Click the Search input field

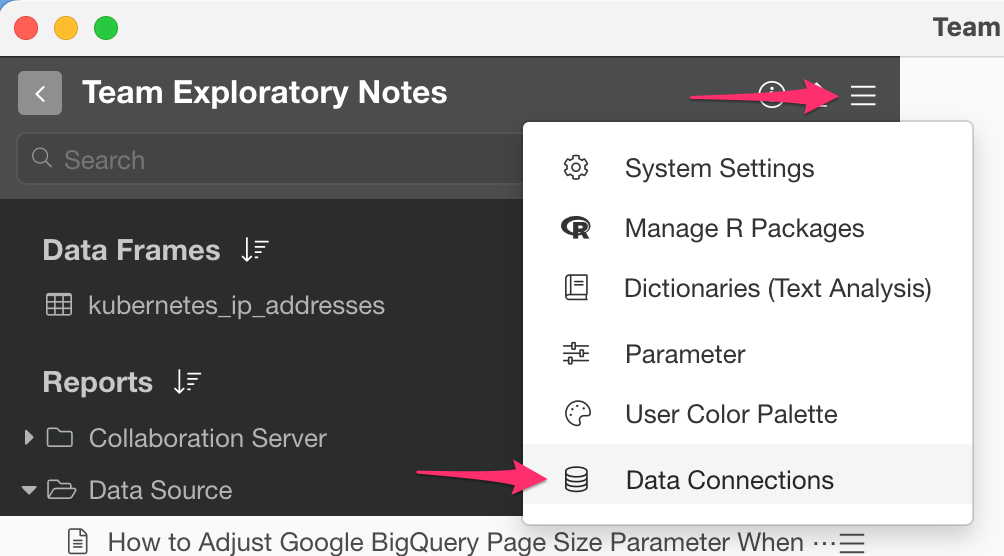(269, 159)
